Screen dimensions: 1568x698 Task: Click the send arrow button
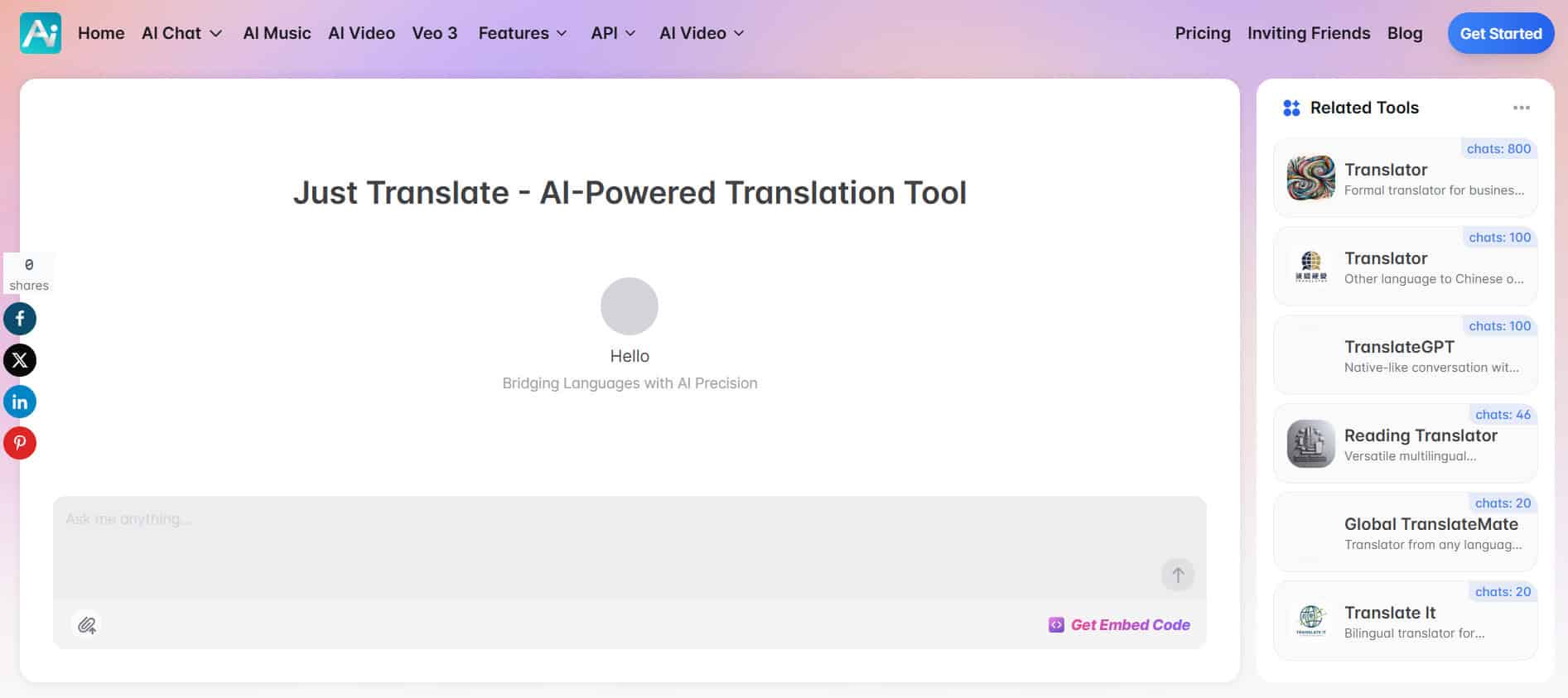coord(1178,575)
